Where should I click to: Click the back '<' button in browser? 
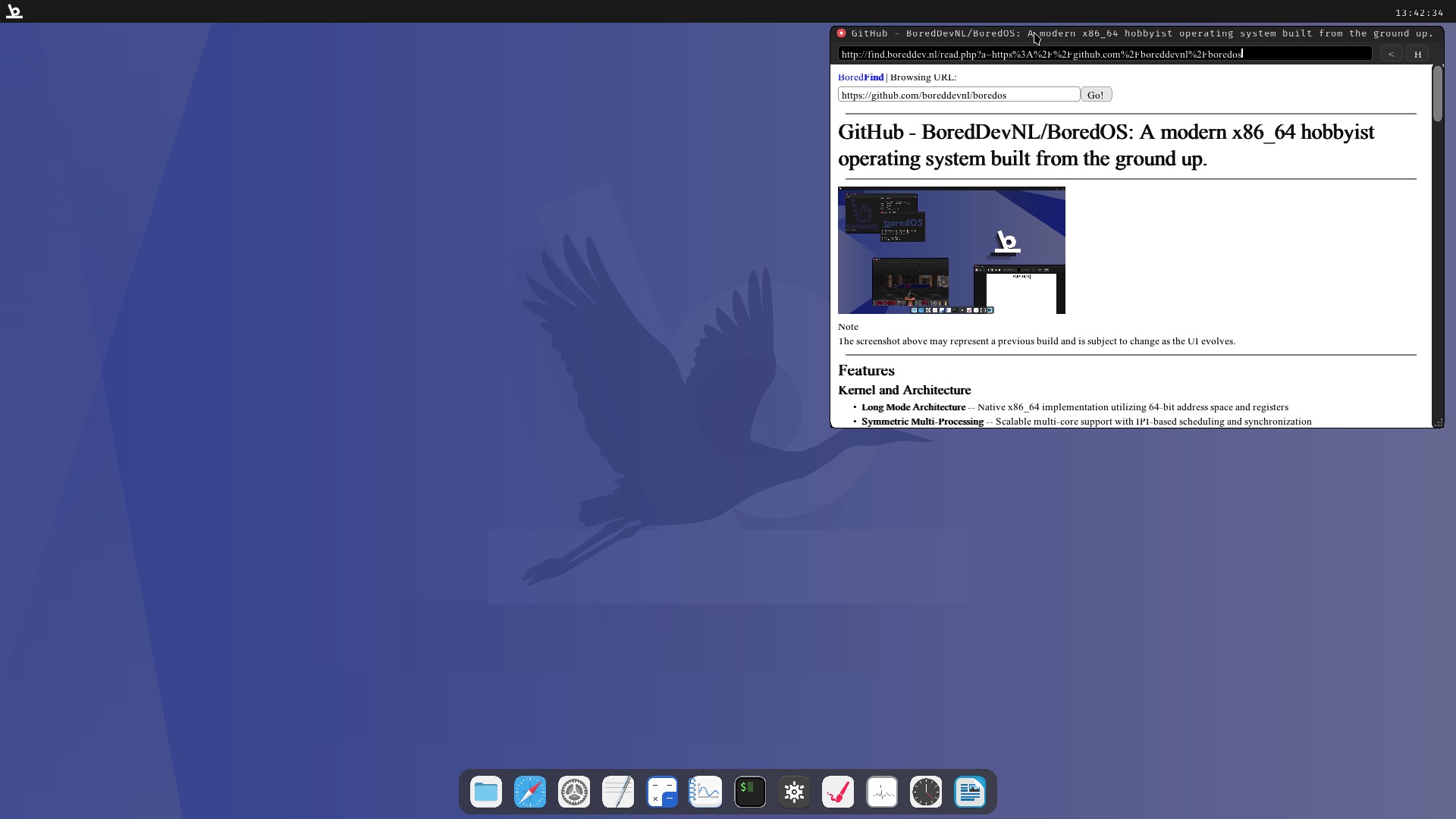1391,54
